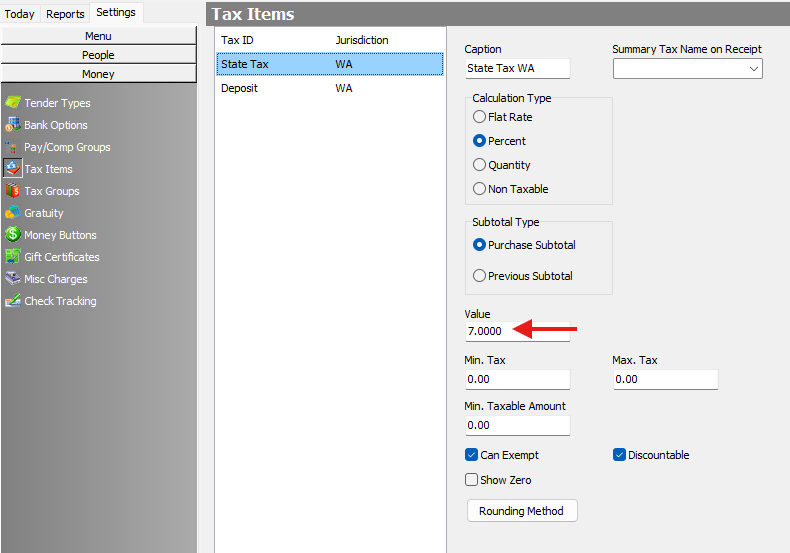This screenshot has width=790, height=553.
Task: Click the Value field showing 7.0000
Action: (x=517, y=331)
